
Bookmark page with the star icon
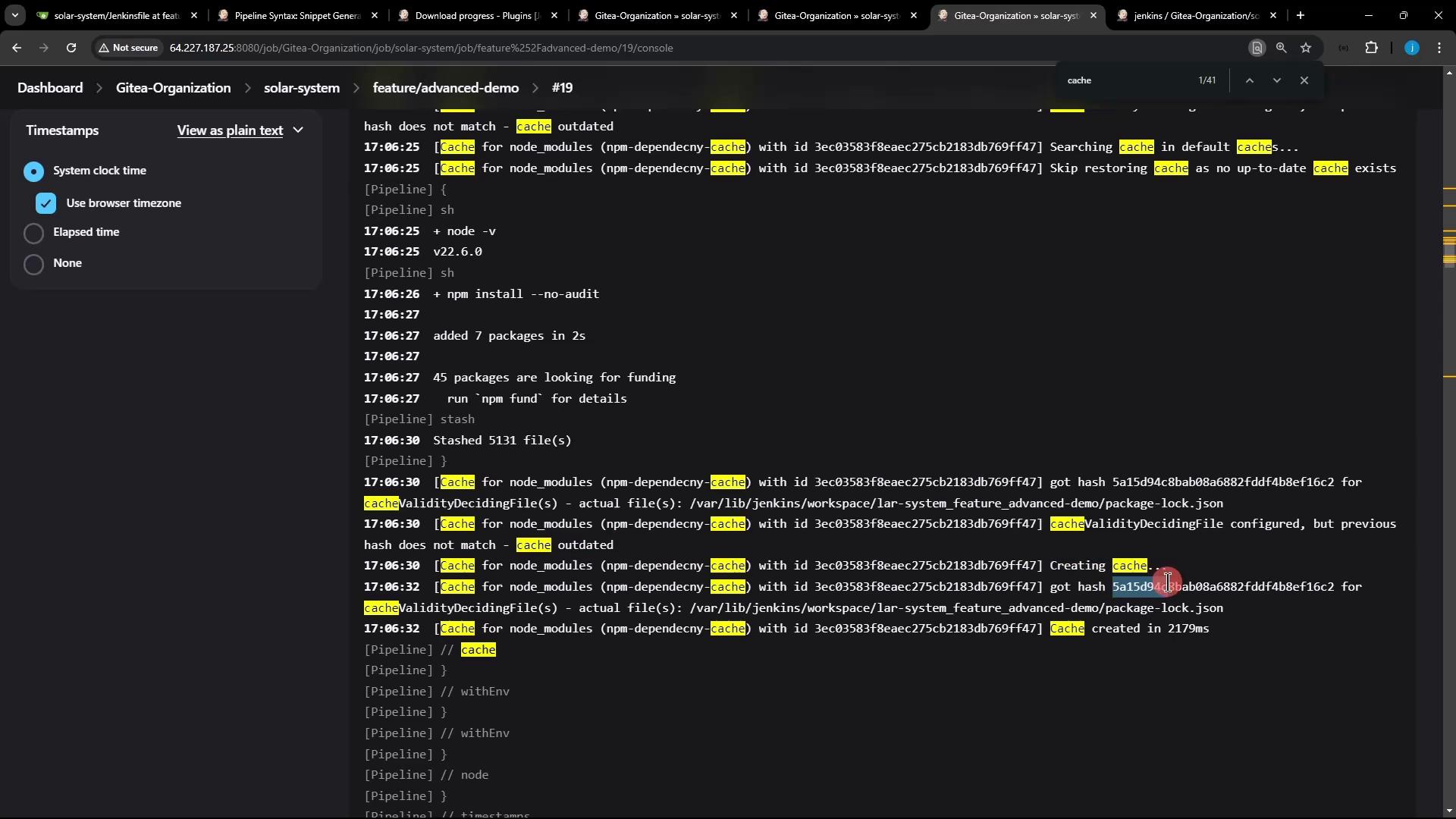click(1306, 48)
